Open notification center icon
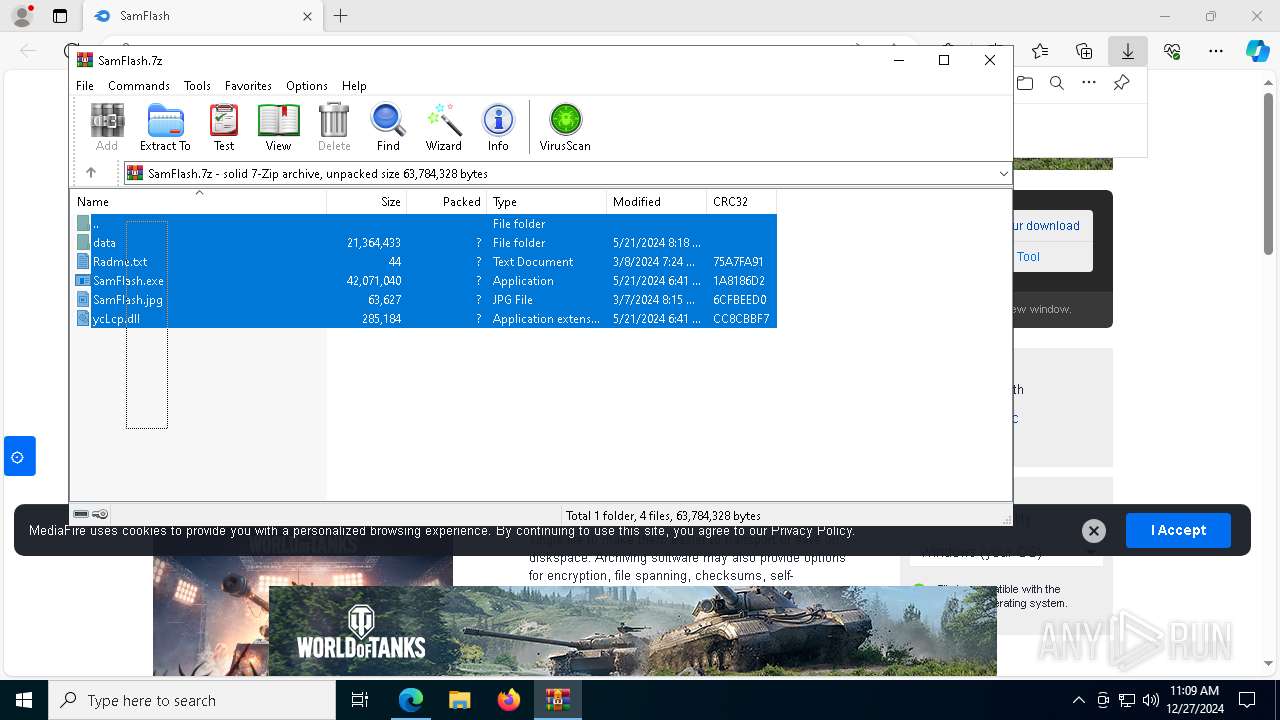The height and width of the screenshot is (720, 1280). (1247, 700)
